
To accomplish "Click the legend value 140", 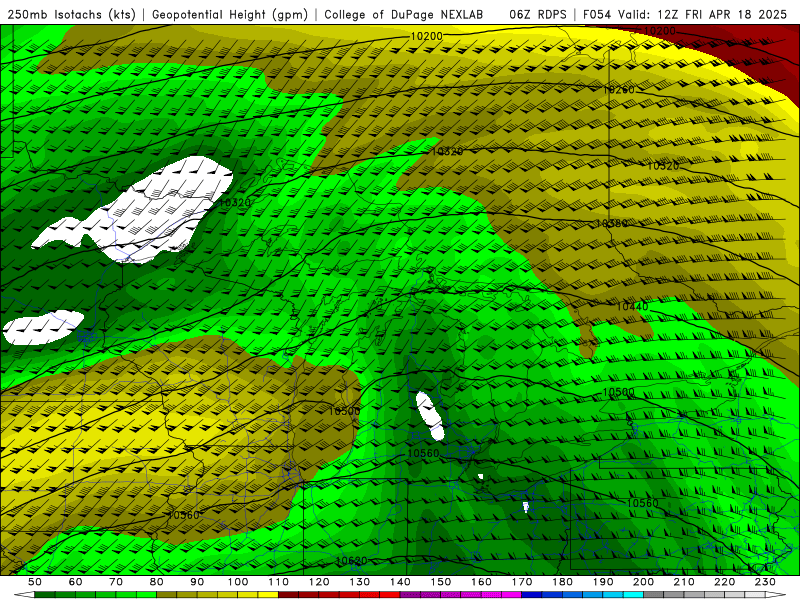I will [x=400, y=582].
